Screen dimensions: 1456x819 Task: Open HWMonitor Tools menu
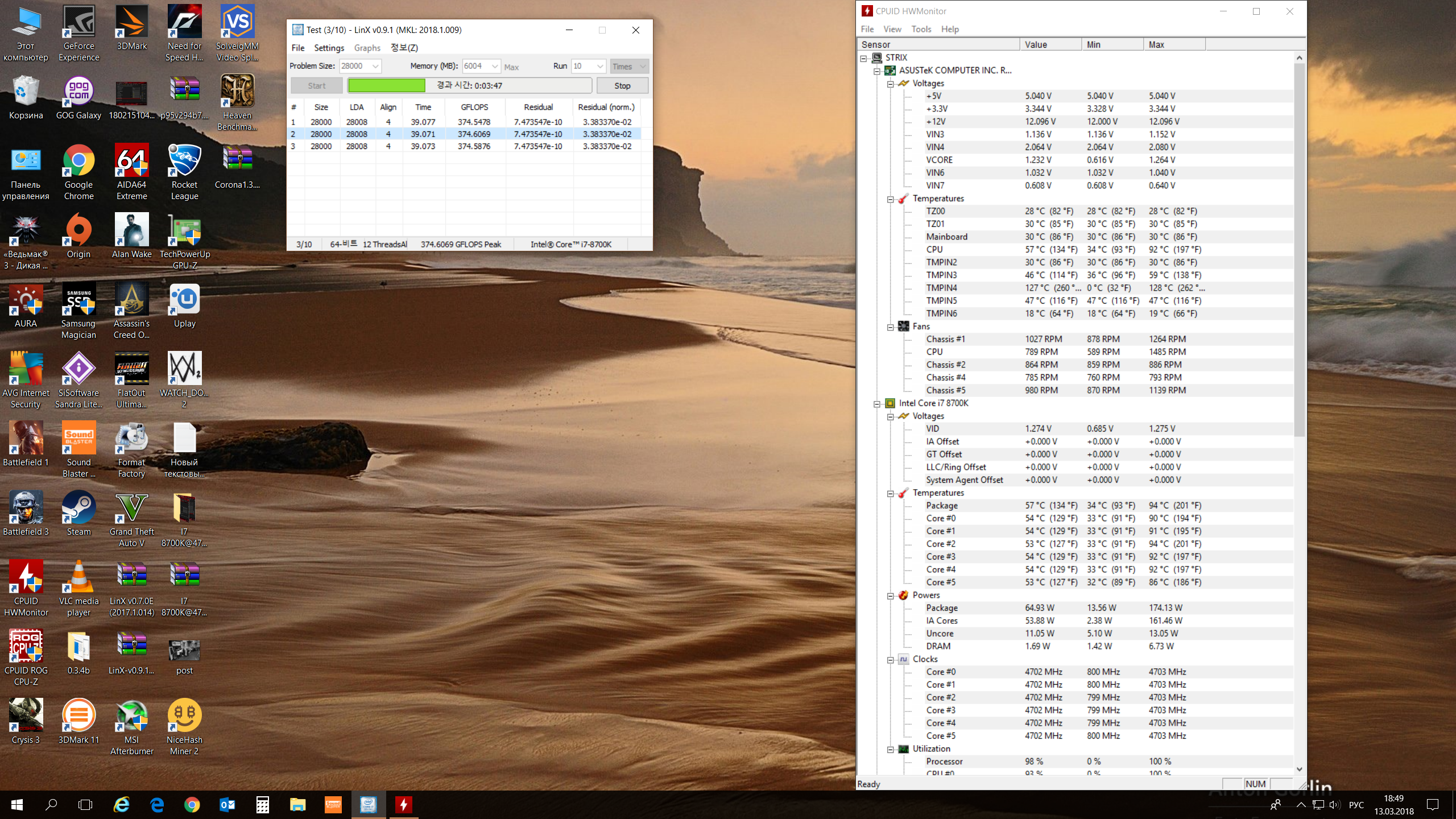[x=921, y=29]
